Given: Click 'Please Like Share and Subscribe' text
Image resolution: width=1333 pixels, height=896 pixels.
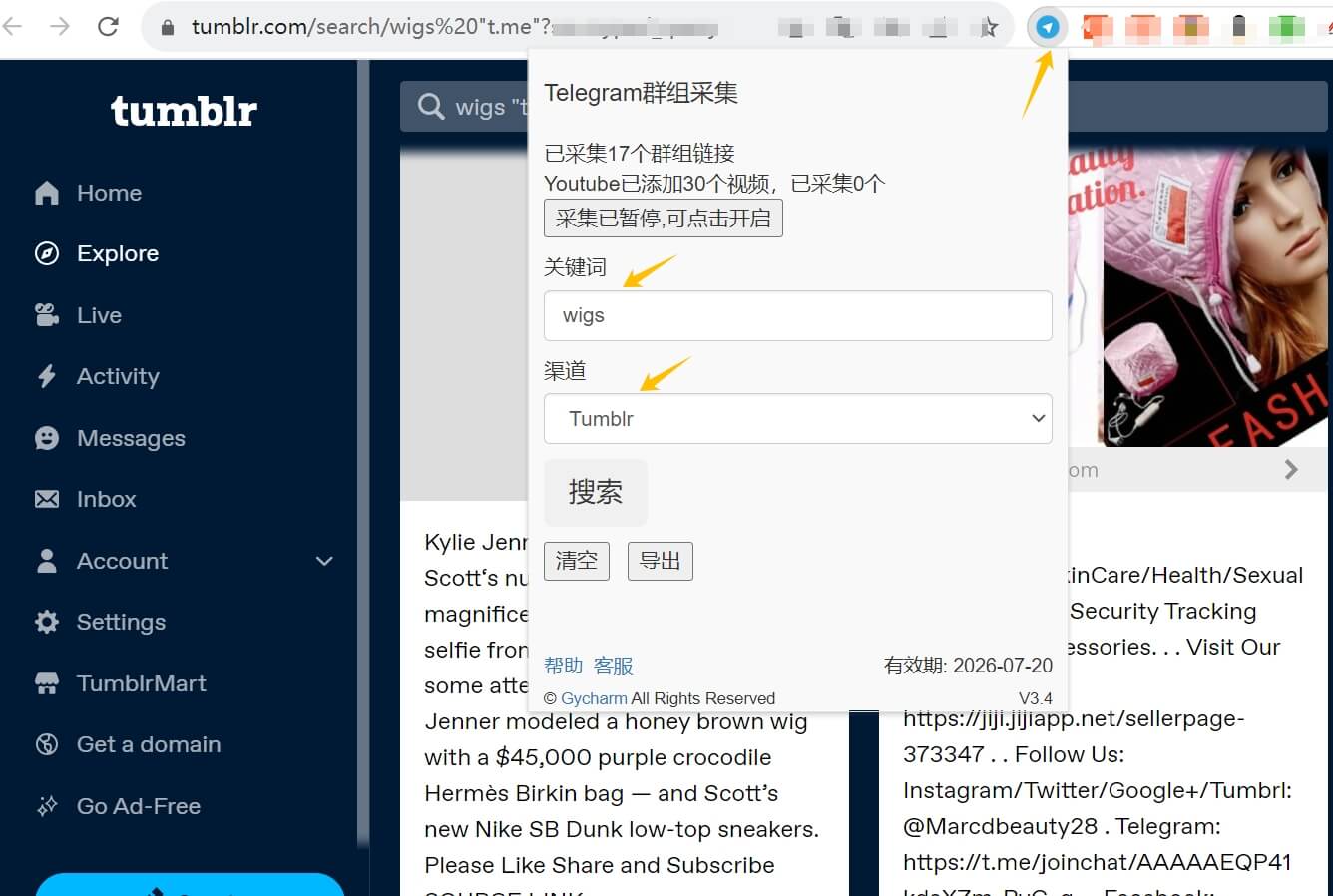Looking at the screenshot, I should 600,865.
